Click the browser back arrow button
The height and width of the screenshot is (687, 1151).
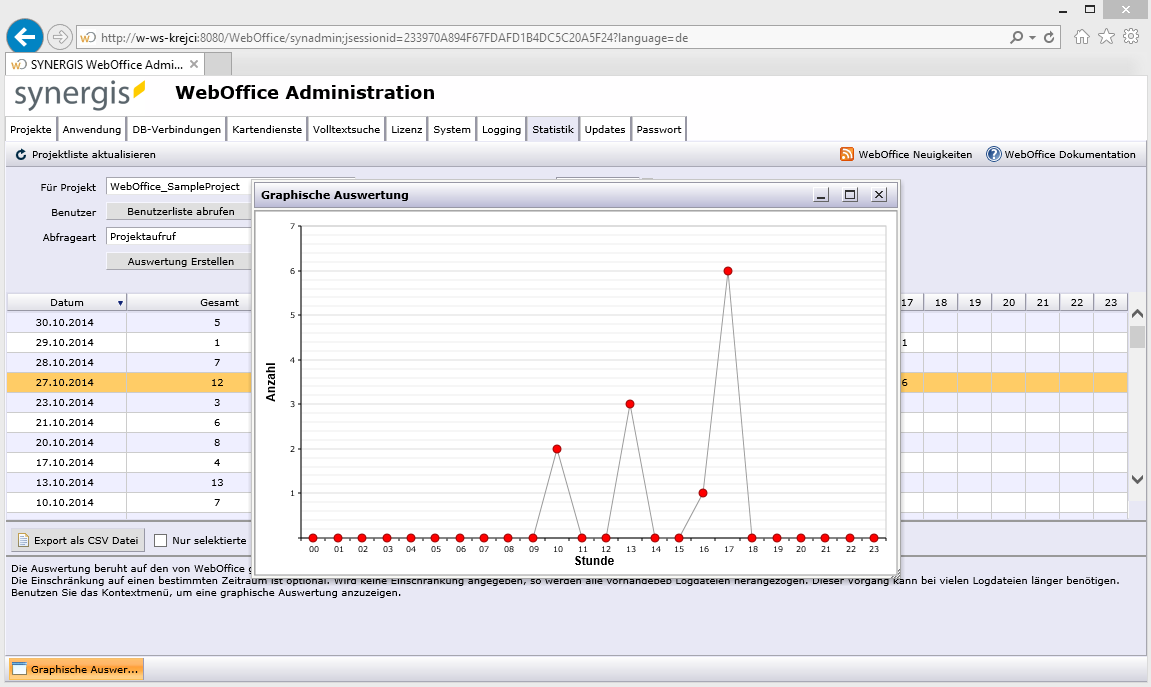(x=24, y=37)
